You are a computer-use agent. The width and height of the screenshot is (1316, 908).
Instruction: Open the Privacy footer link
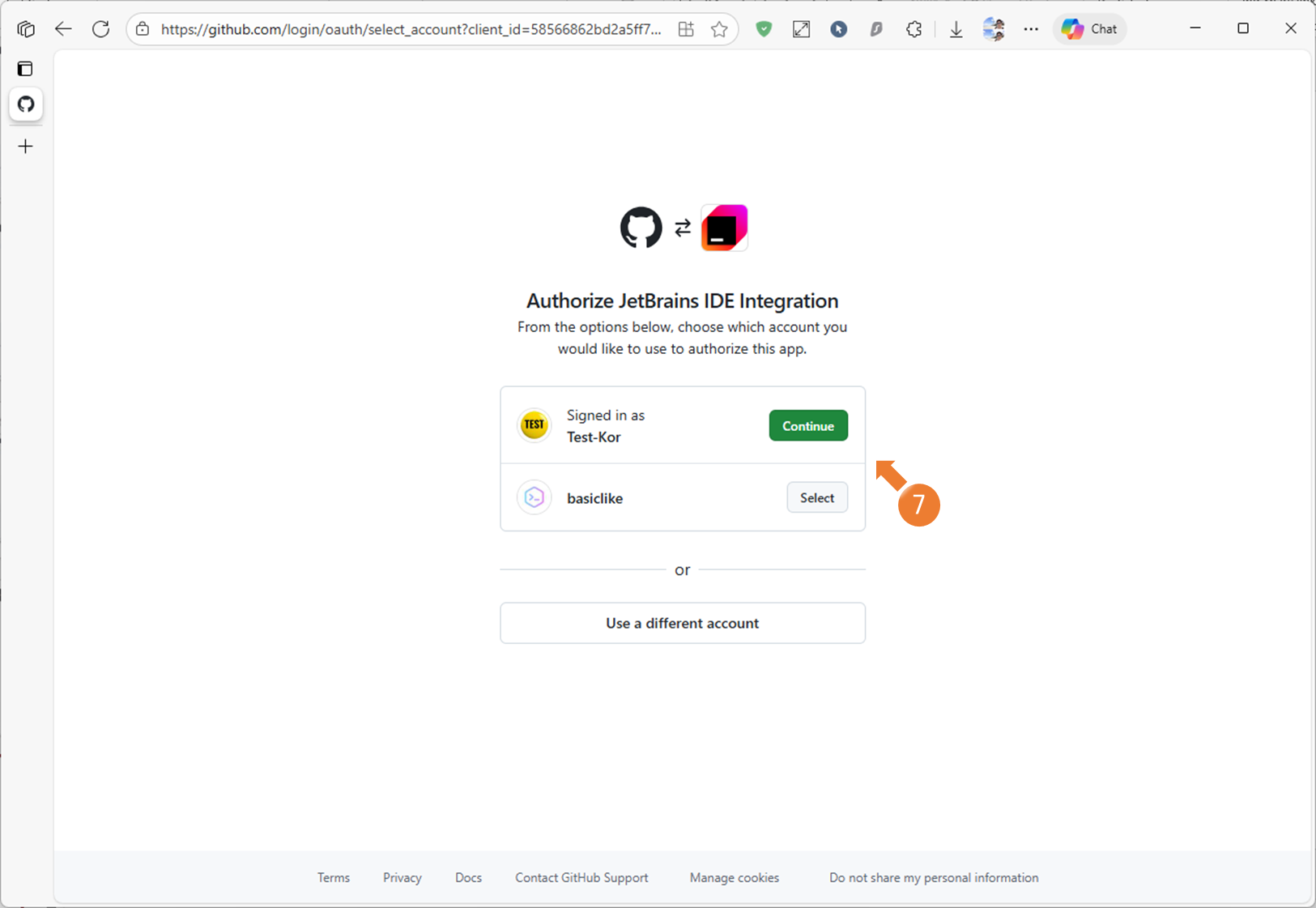coord(402,877)
